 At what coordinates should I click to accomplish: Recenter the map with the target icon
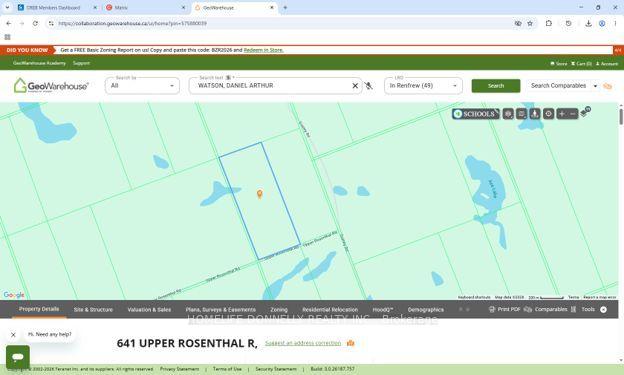(548, 114)
